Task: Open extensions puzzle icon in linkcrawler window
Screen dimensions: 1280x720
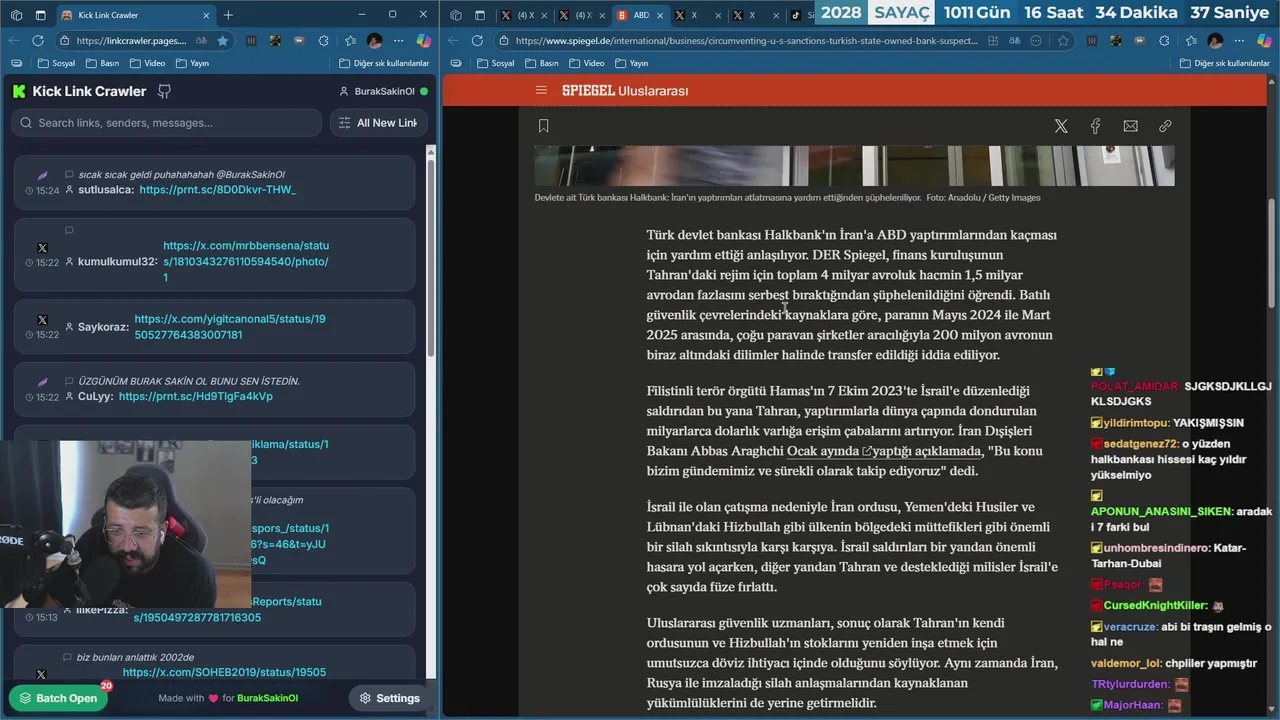Action: click(323, 41)
